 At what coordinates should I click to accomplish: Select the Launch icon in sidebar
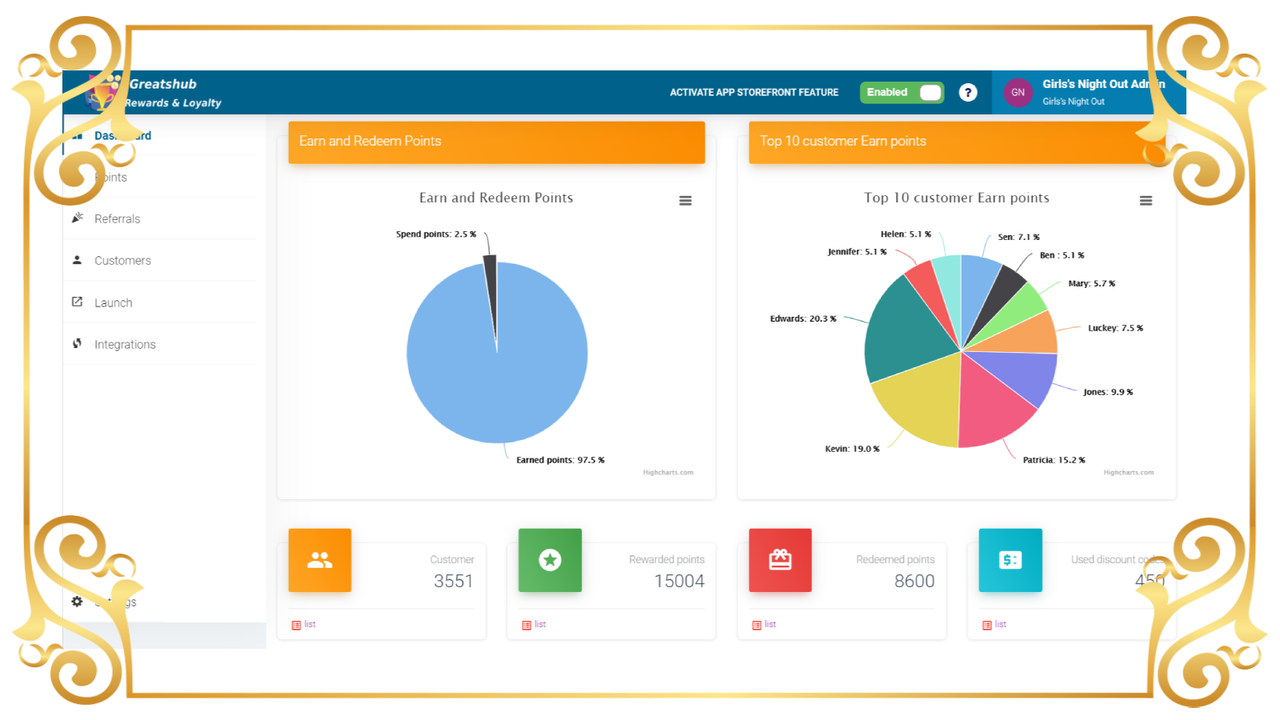77,302
